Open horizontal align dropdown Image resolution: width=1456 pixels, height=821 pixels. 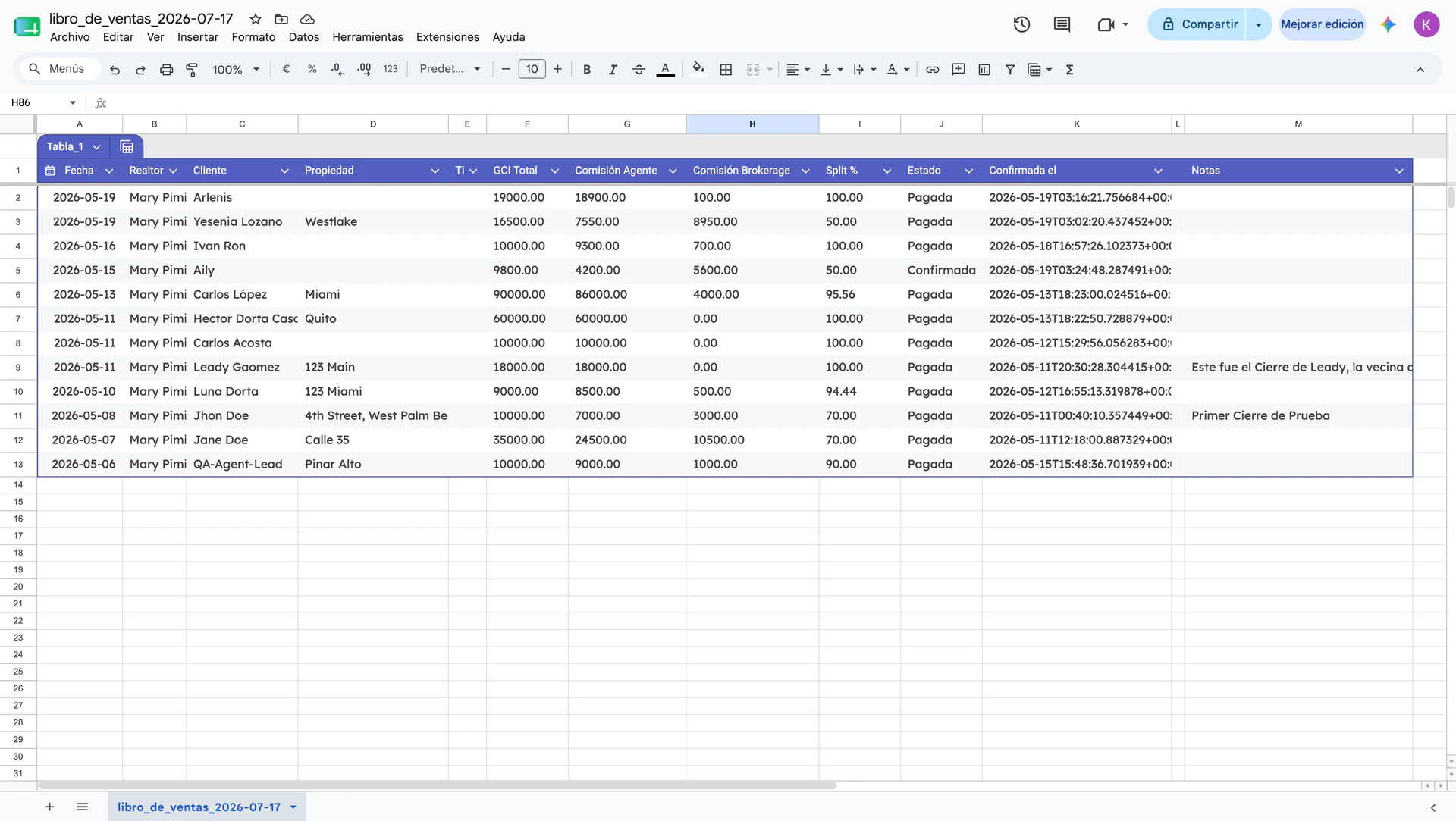[798, 69]
